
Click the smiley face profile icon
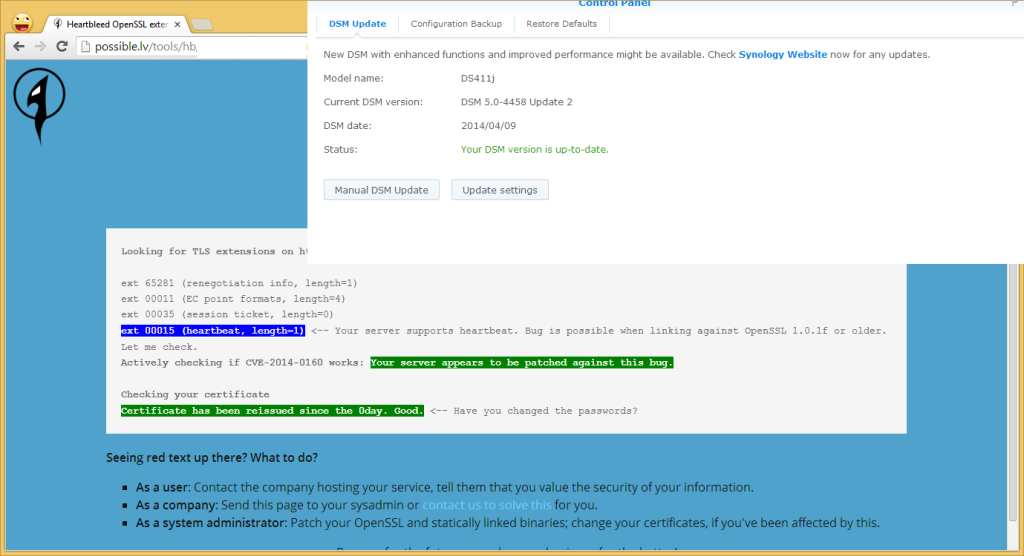19,21
